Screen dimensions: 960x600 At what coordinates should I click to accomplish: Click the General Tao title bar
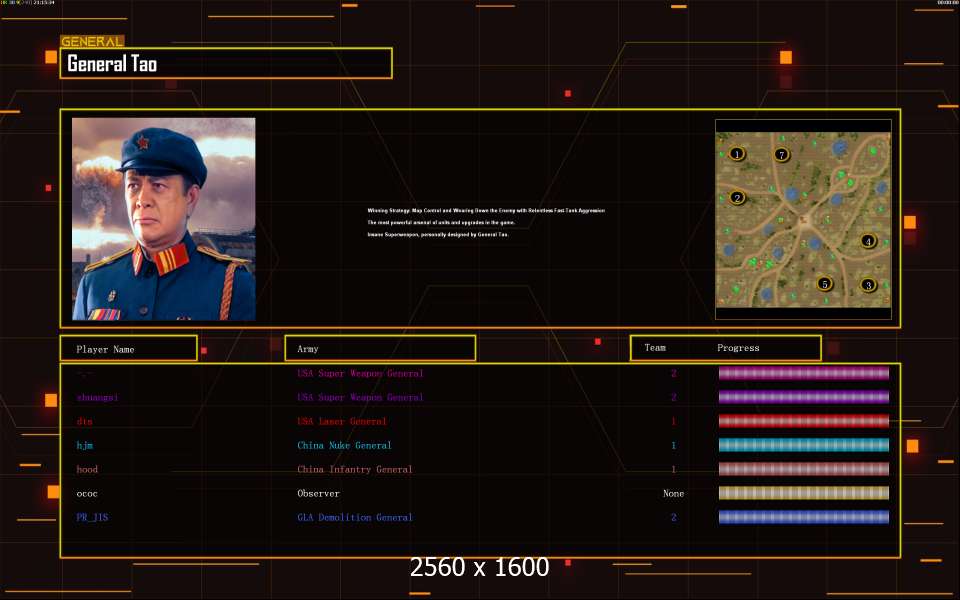pos(226,63)
